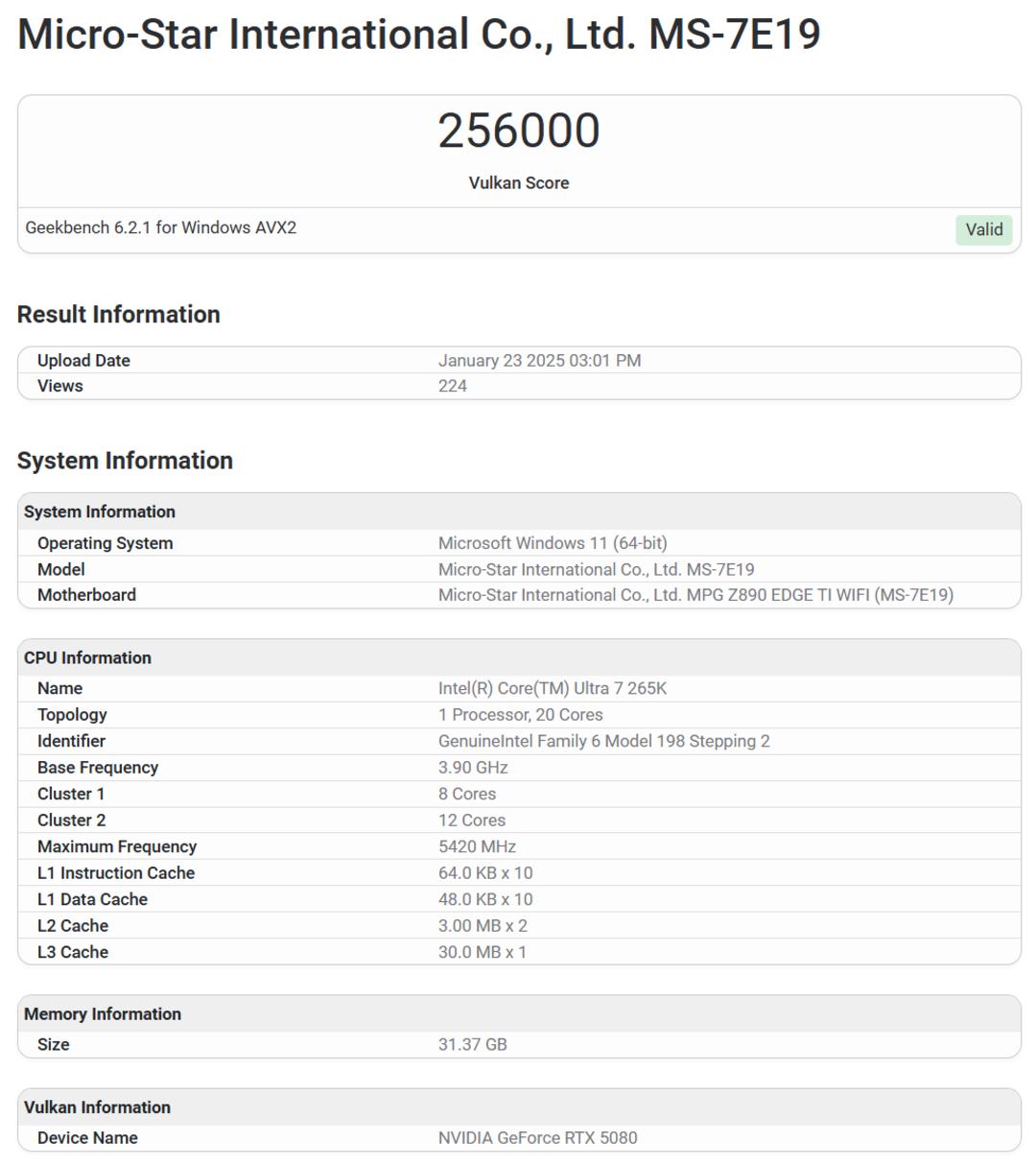1036x1166 pixels.
Task: Click the Model value MS-7E19
Action: coord(597,569)
